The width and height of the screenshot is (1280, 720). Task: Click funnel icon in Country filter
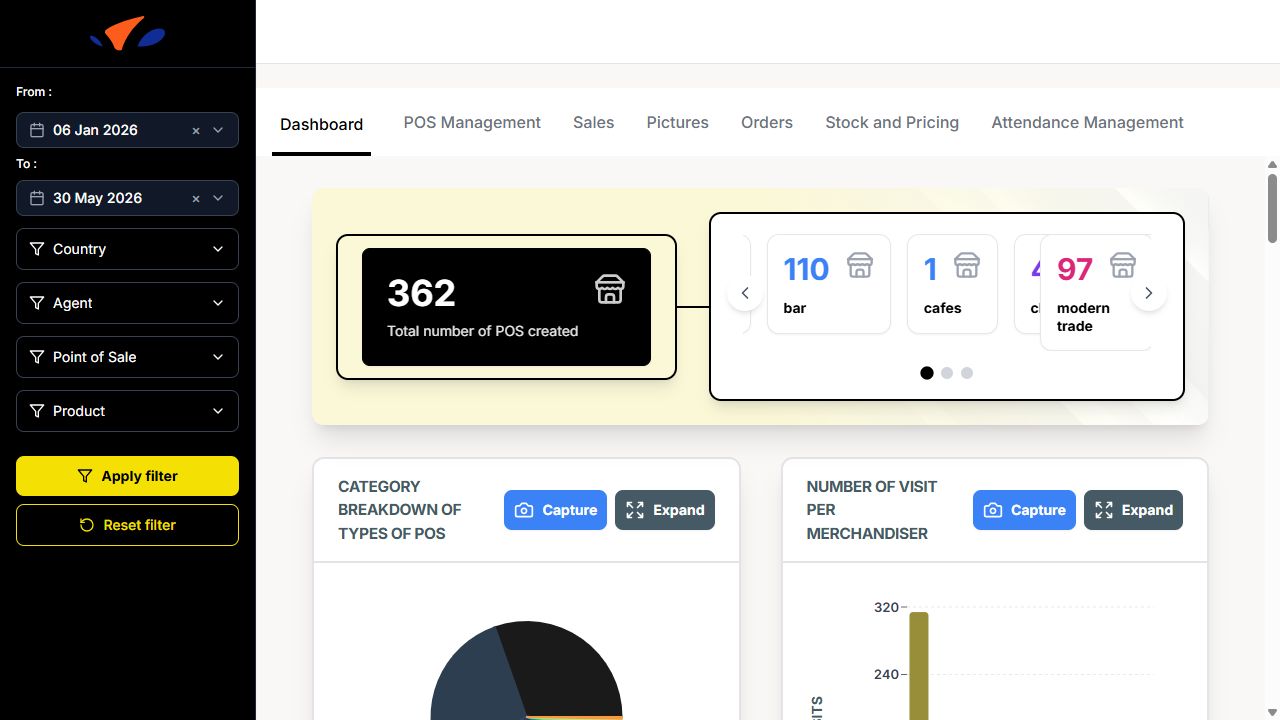(x=37, y=249)
